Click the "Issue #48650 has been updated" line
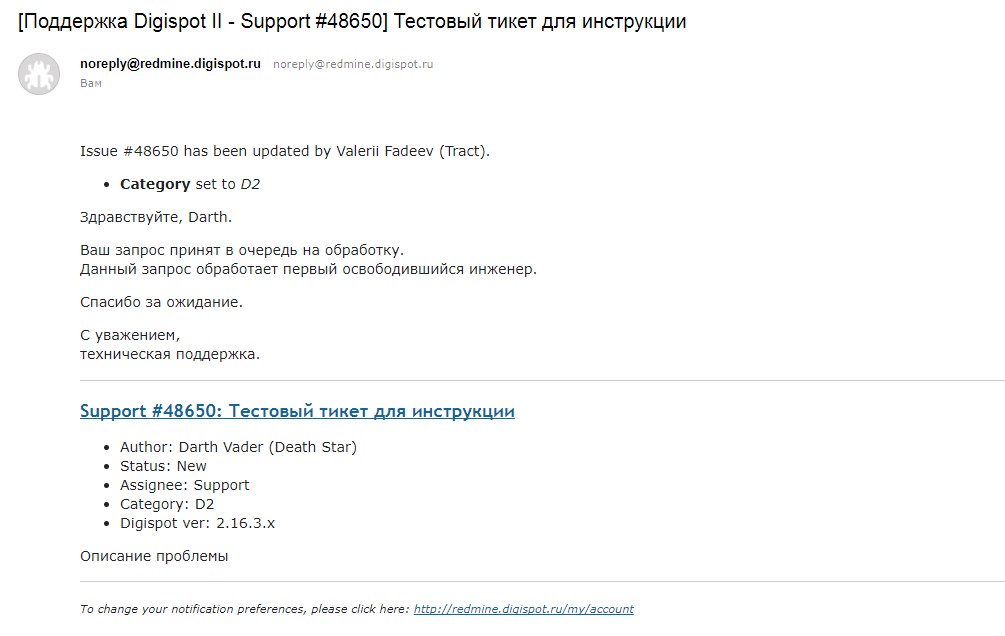The width and height of the screenshot is (1005, 636). [x=285, y=151]
